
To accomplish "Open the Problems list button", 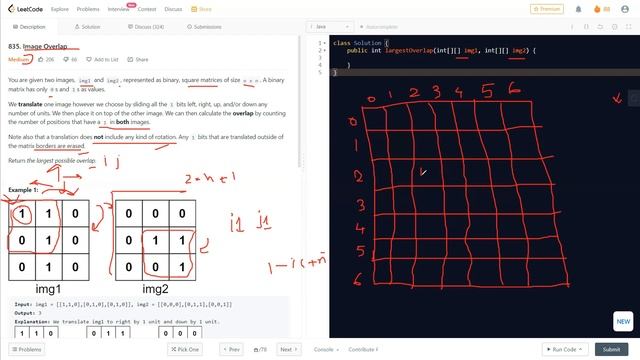I will pos(27,349).
